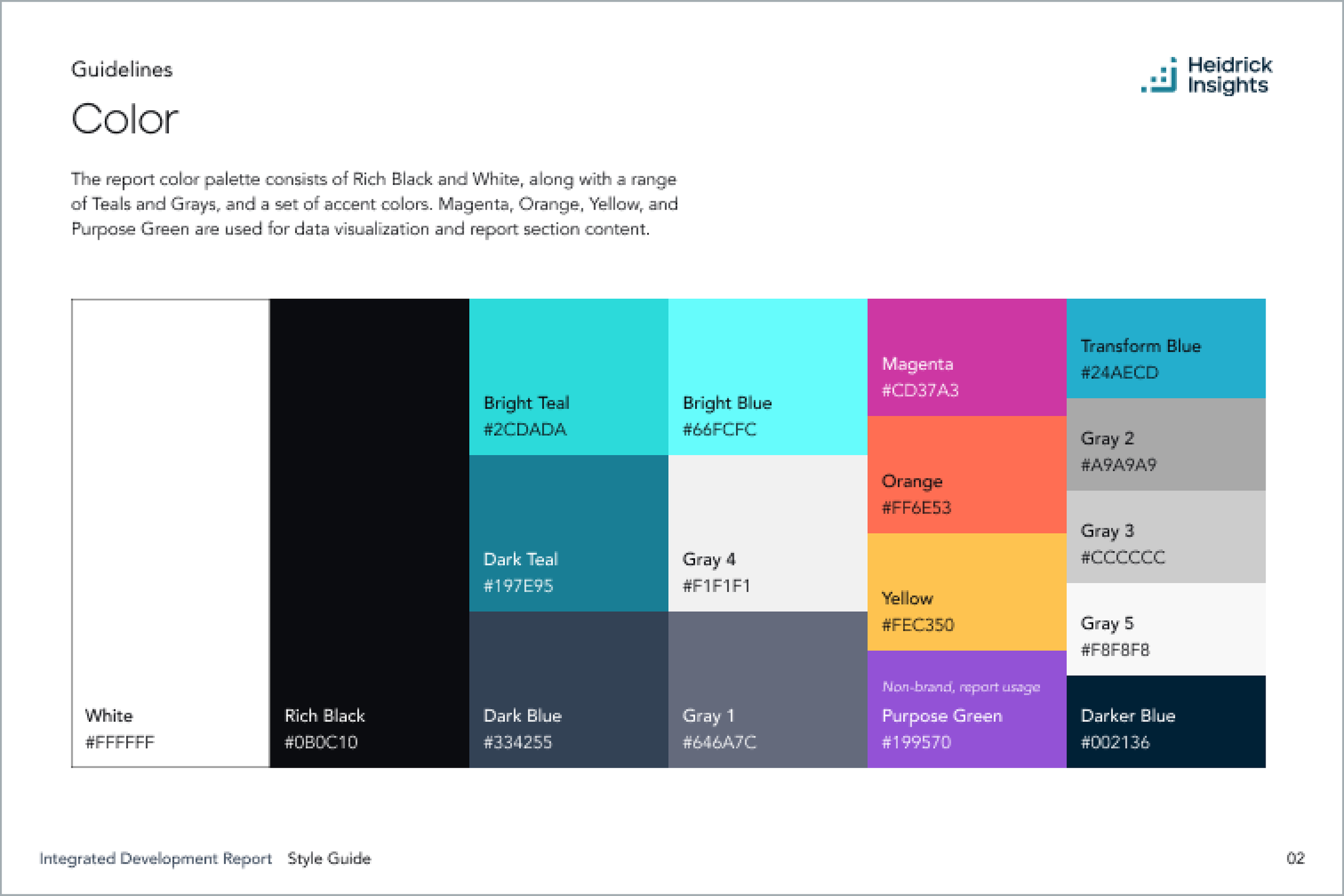Click the Bright Blue #66FCFC swatch
The image size is (1344, 896).
click(x=767, y=377)
